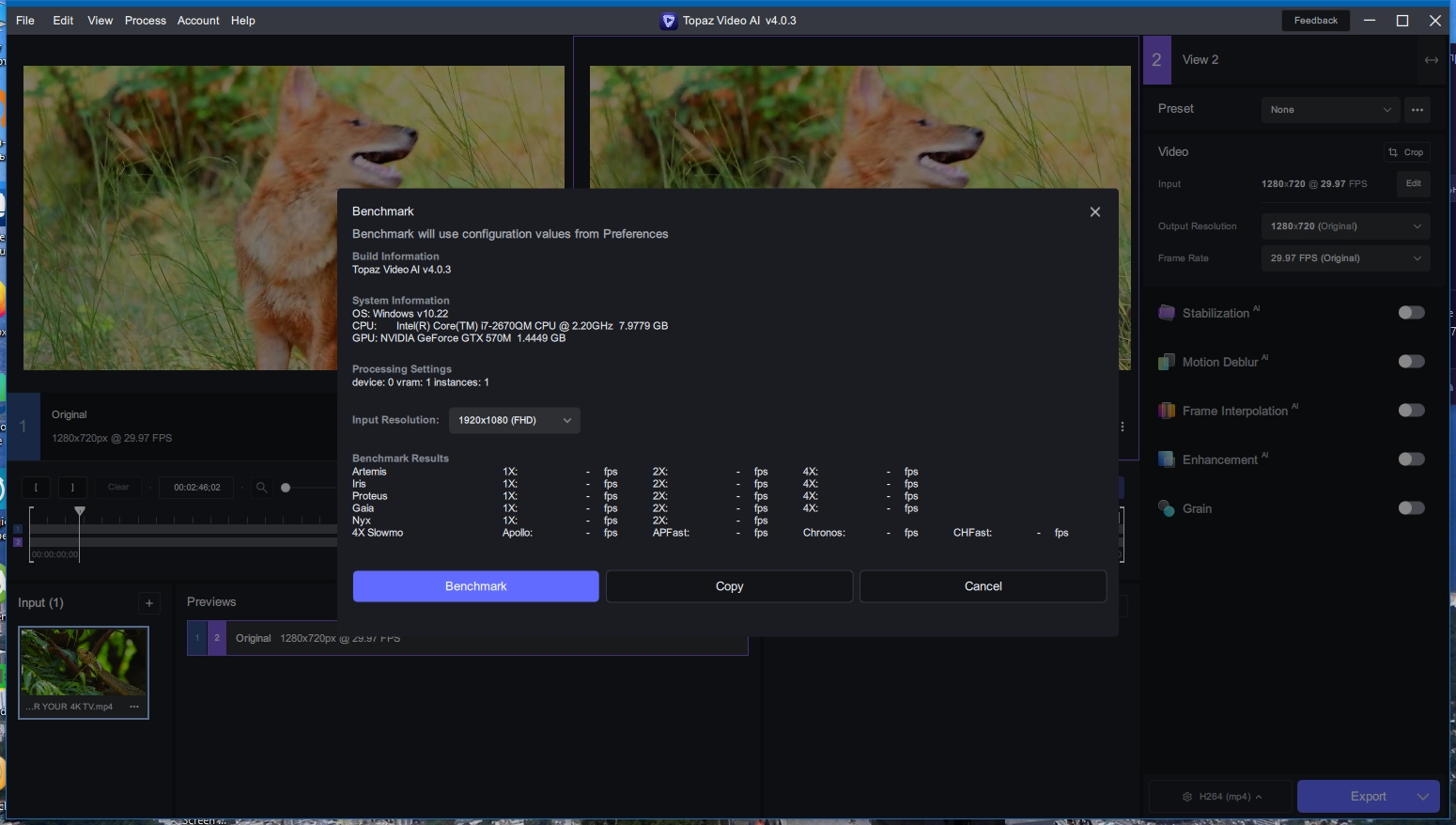The width and height of the screenshot is (1456, 825).
Task: Click the Motion Deblur icon
Action: [x=1167, y=362]
